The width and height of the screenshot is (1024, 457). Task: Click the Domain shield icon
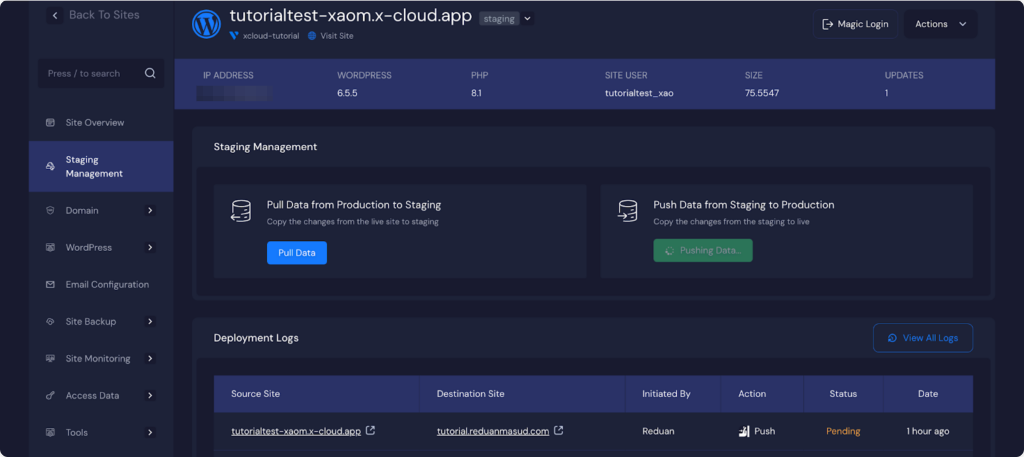point(50,210)
